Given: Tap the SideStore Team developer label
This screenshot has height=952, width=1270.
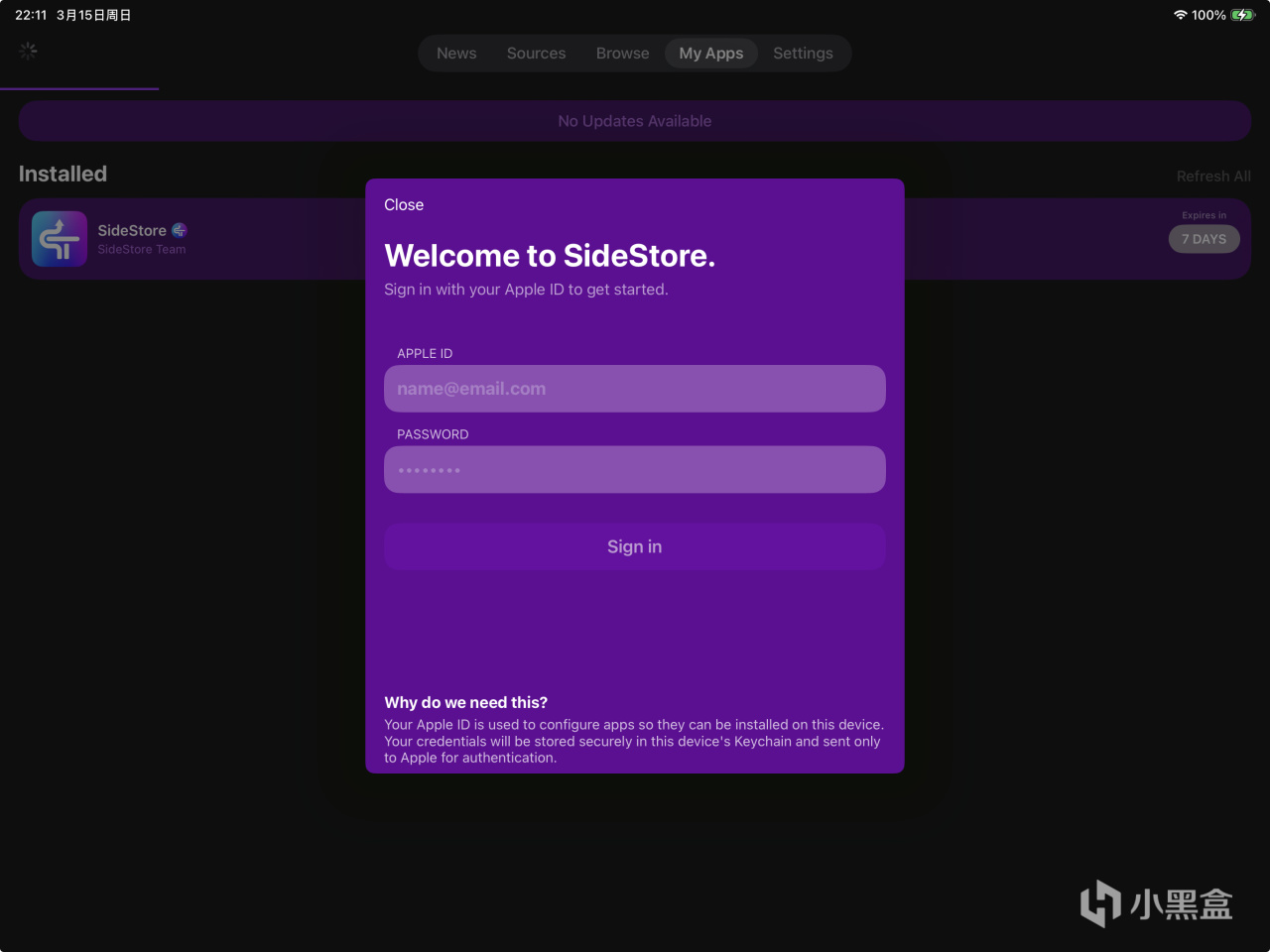Looking at the screenshot, I should (142, 250).
